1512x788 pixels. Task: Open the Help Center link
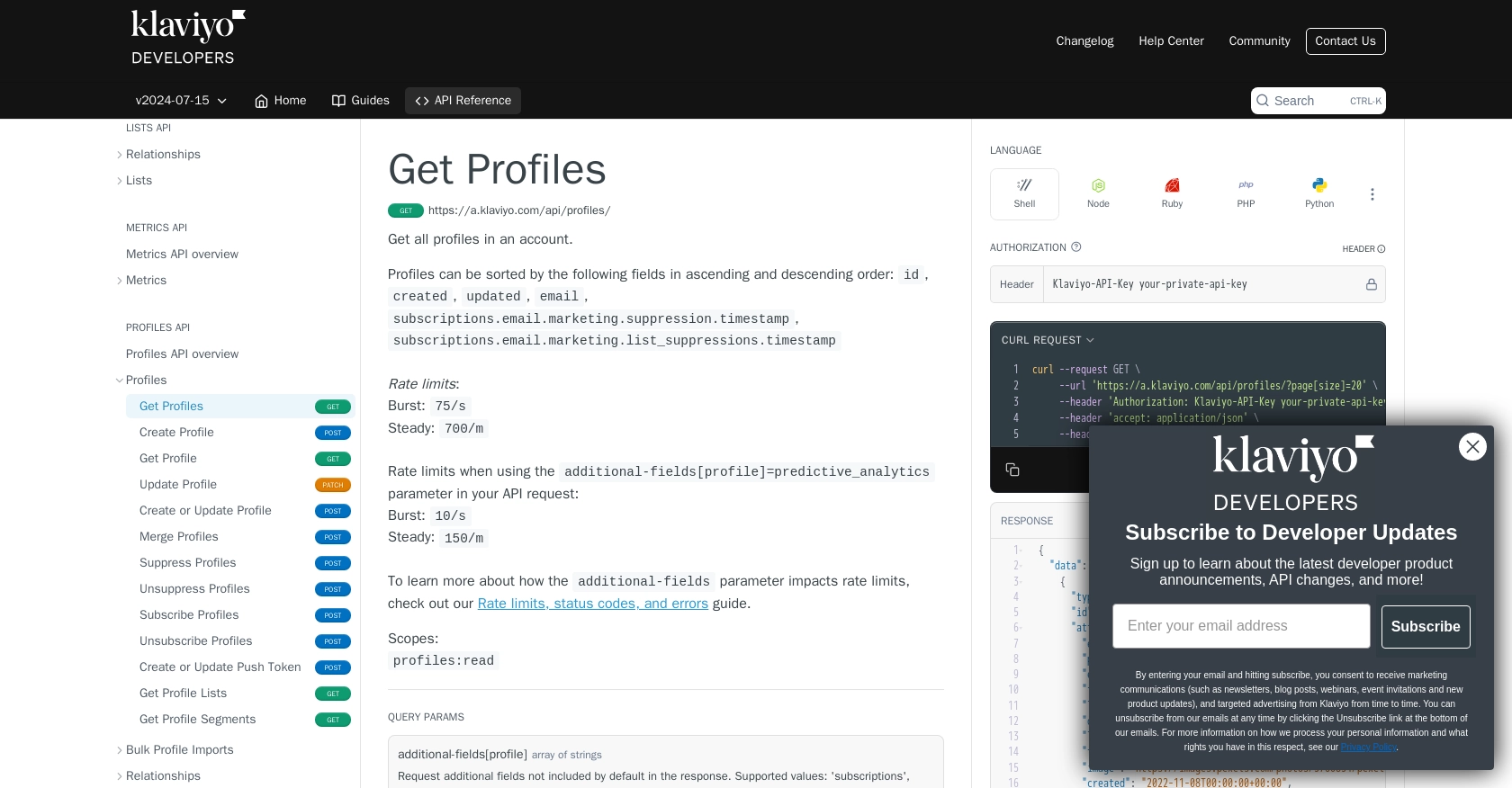[x=1171, y=41]
